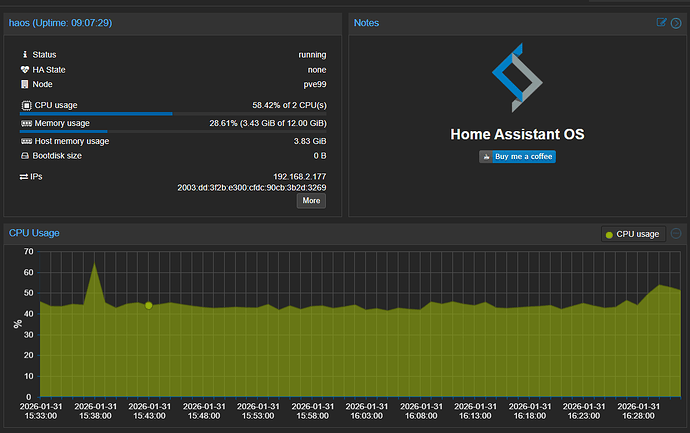Click the CPU usage progress bar

(x=173, y=114)
